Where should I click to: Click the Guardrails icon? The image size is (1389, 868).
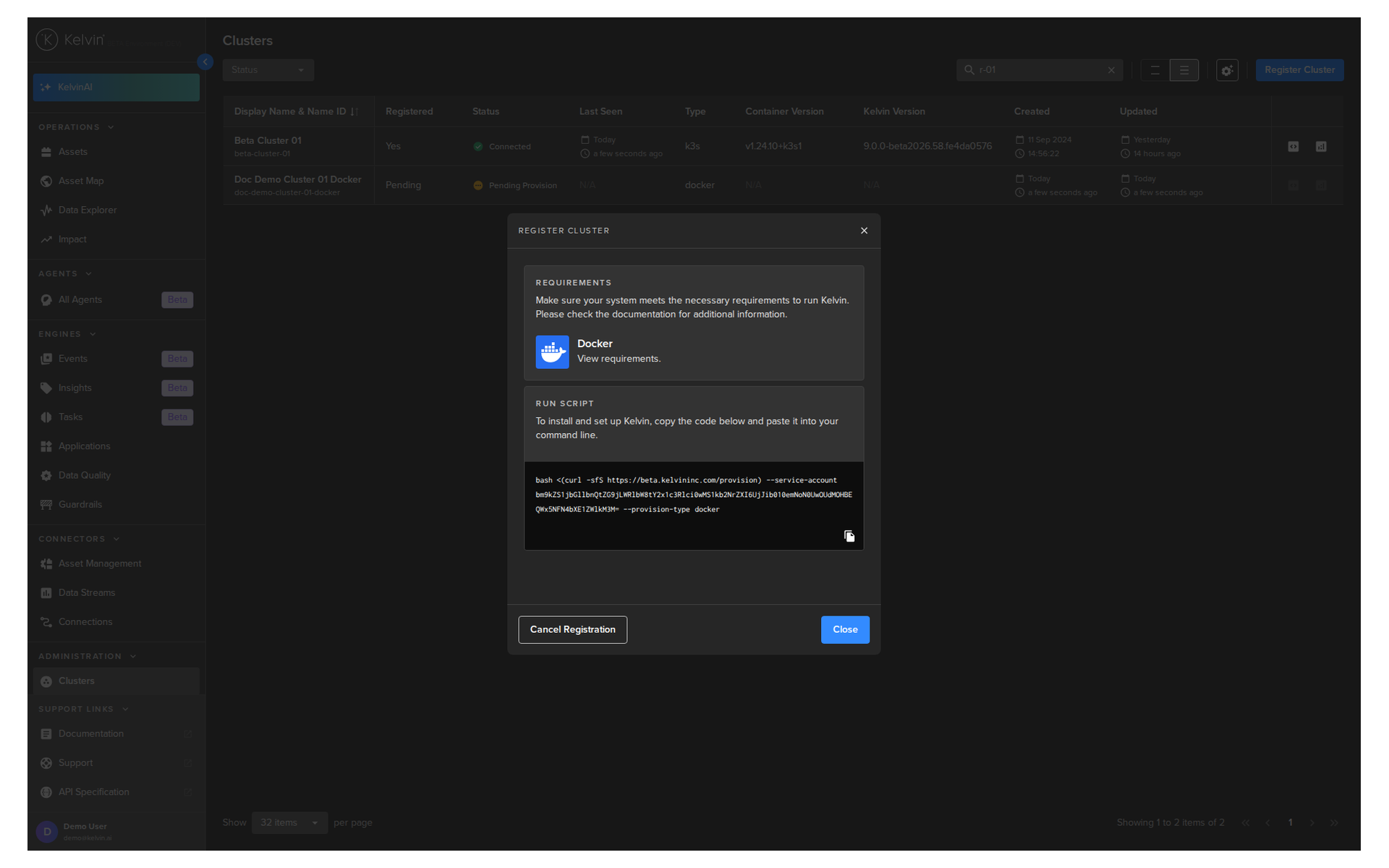point(46,505)
